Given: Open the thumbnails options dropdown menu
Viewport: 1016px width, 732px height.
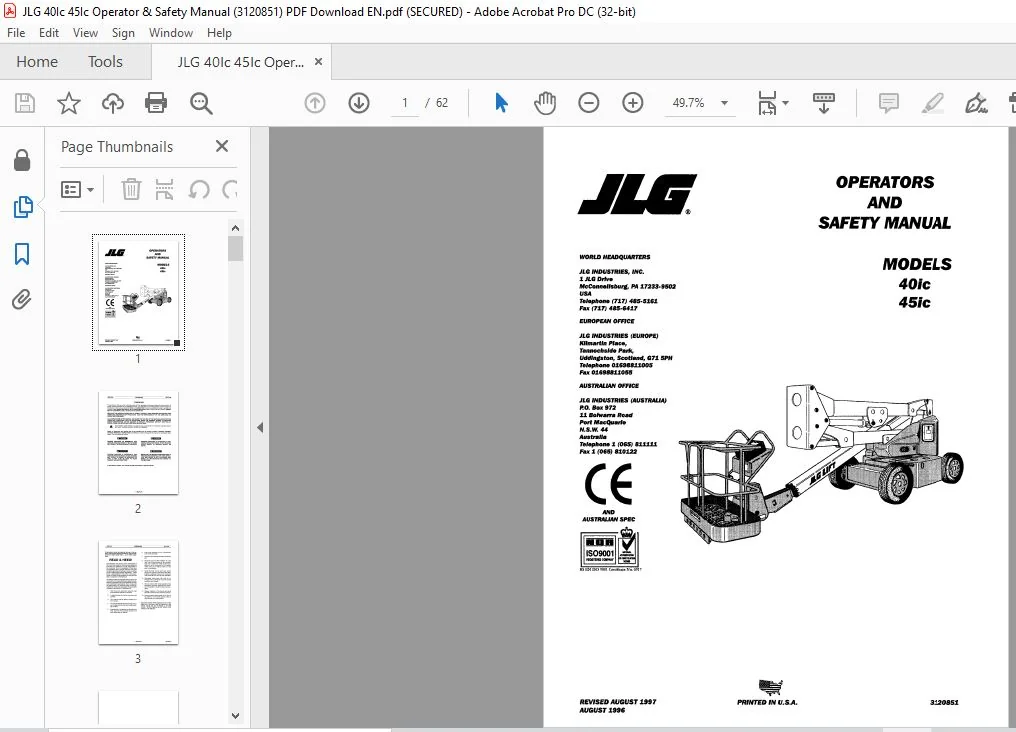Looking at the screenshot, I should (77, 189).
